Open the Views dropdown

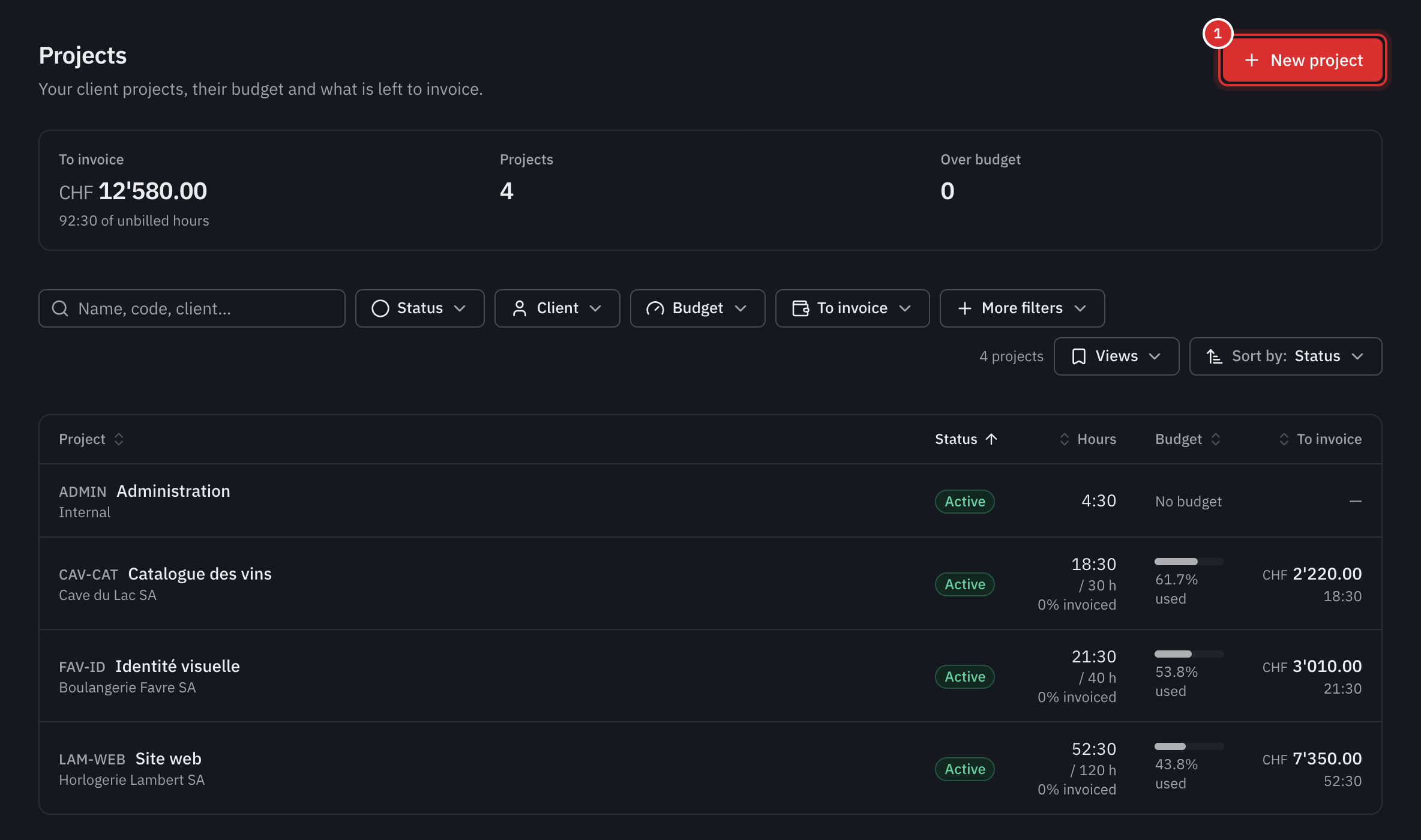point(1116,356)
